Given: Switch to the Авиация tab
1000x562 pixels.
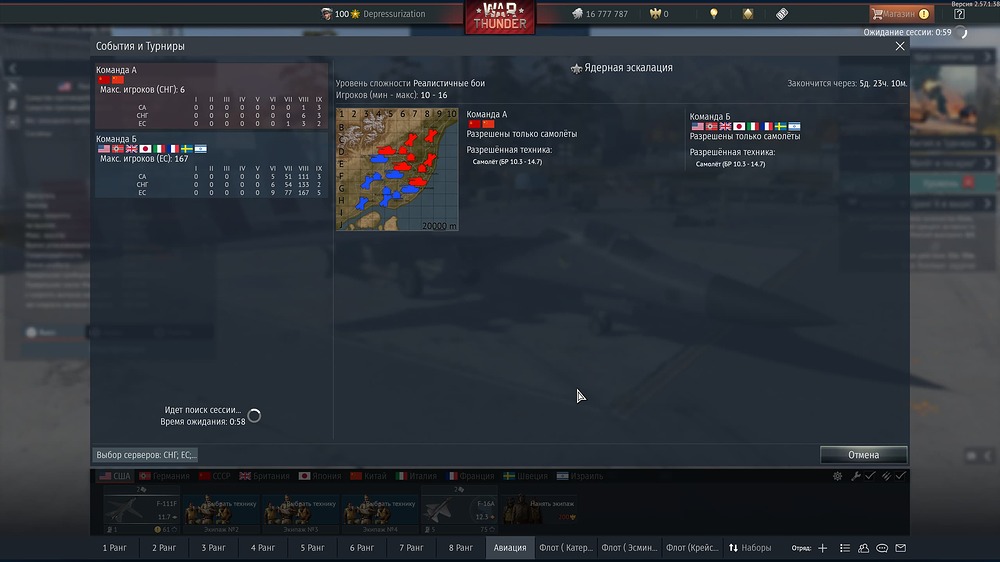Looking at the screenshot, I should pos(510,548).
